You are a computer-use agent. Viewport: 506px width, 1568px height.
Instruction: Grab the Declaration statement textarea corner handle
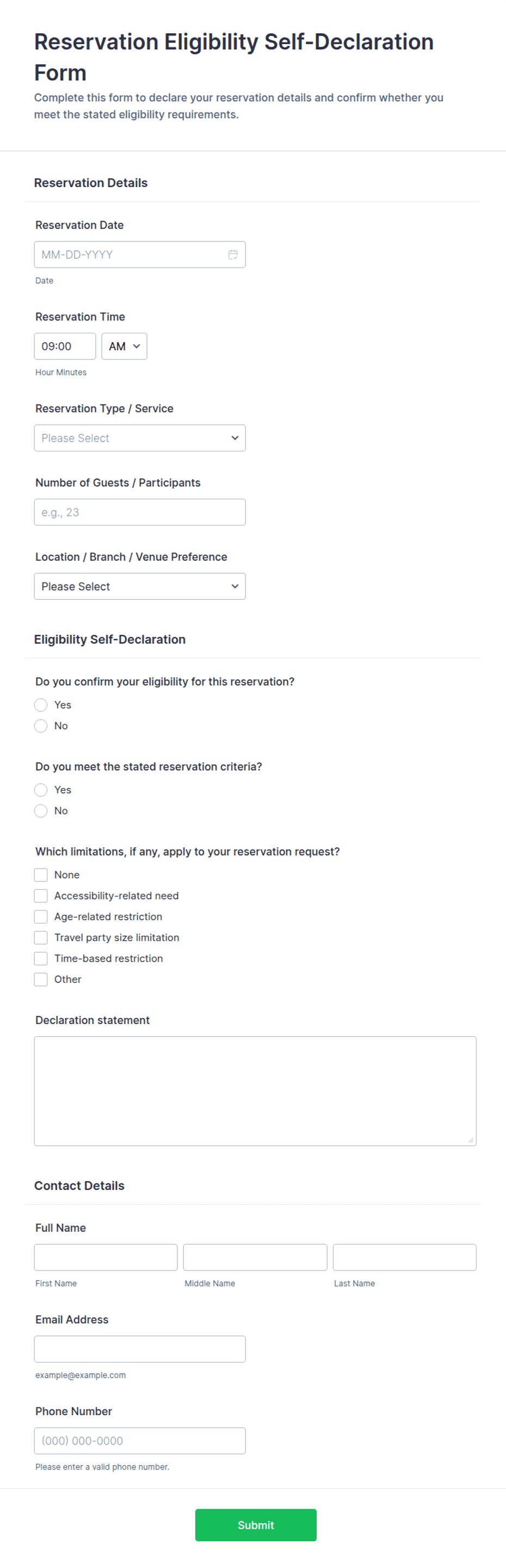(x=471, y=1140)
